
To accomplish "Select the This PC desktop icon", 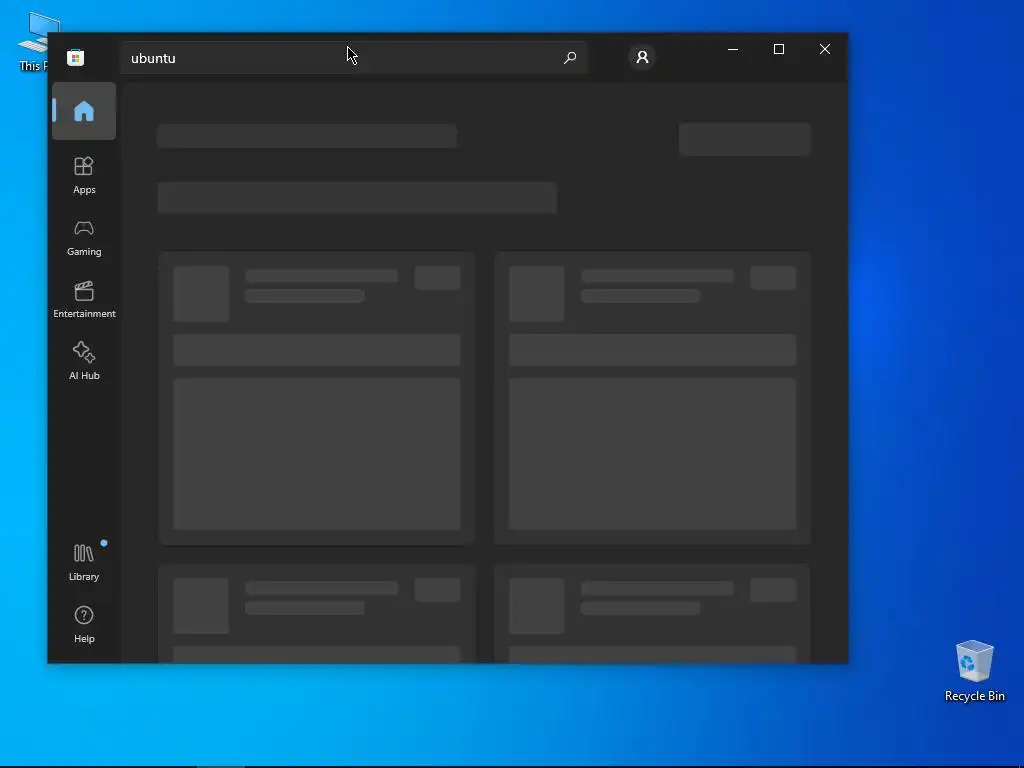I will pos(34,40).
